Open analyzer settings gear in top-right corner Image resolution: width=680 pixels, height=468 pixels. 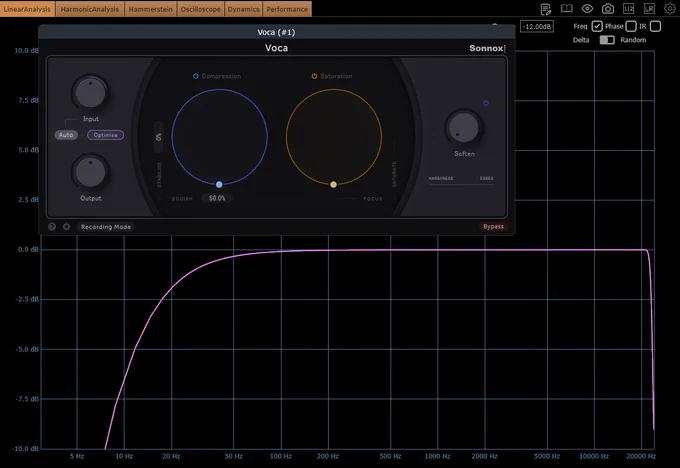click(x=670, y=9)
